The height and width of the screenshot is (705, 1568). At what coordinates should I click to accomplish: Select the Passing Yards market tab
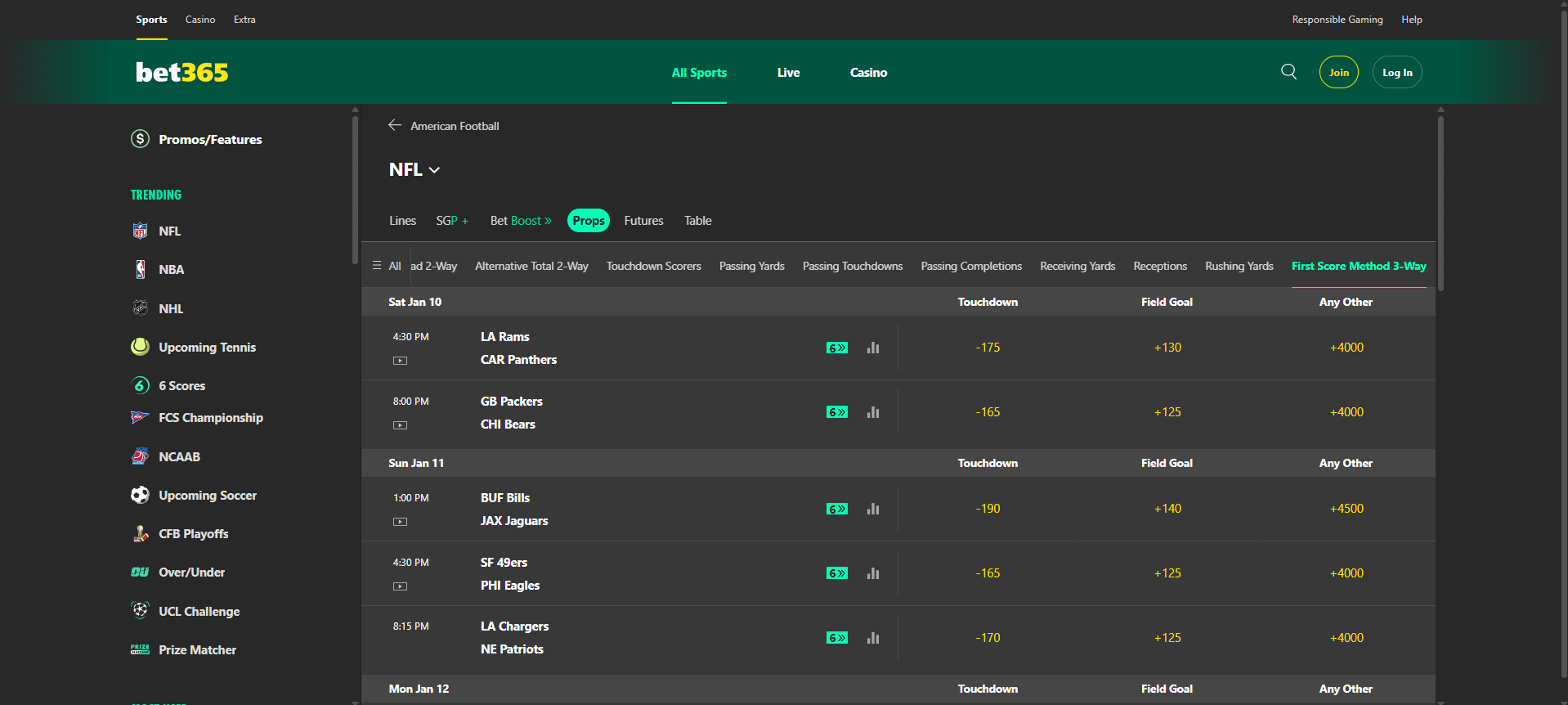pyautogui.click(x=752, y=266)
